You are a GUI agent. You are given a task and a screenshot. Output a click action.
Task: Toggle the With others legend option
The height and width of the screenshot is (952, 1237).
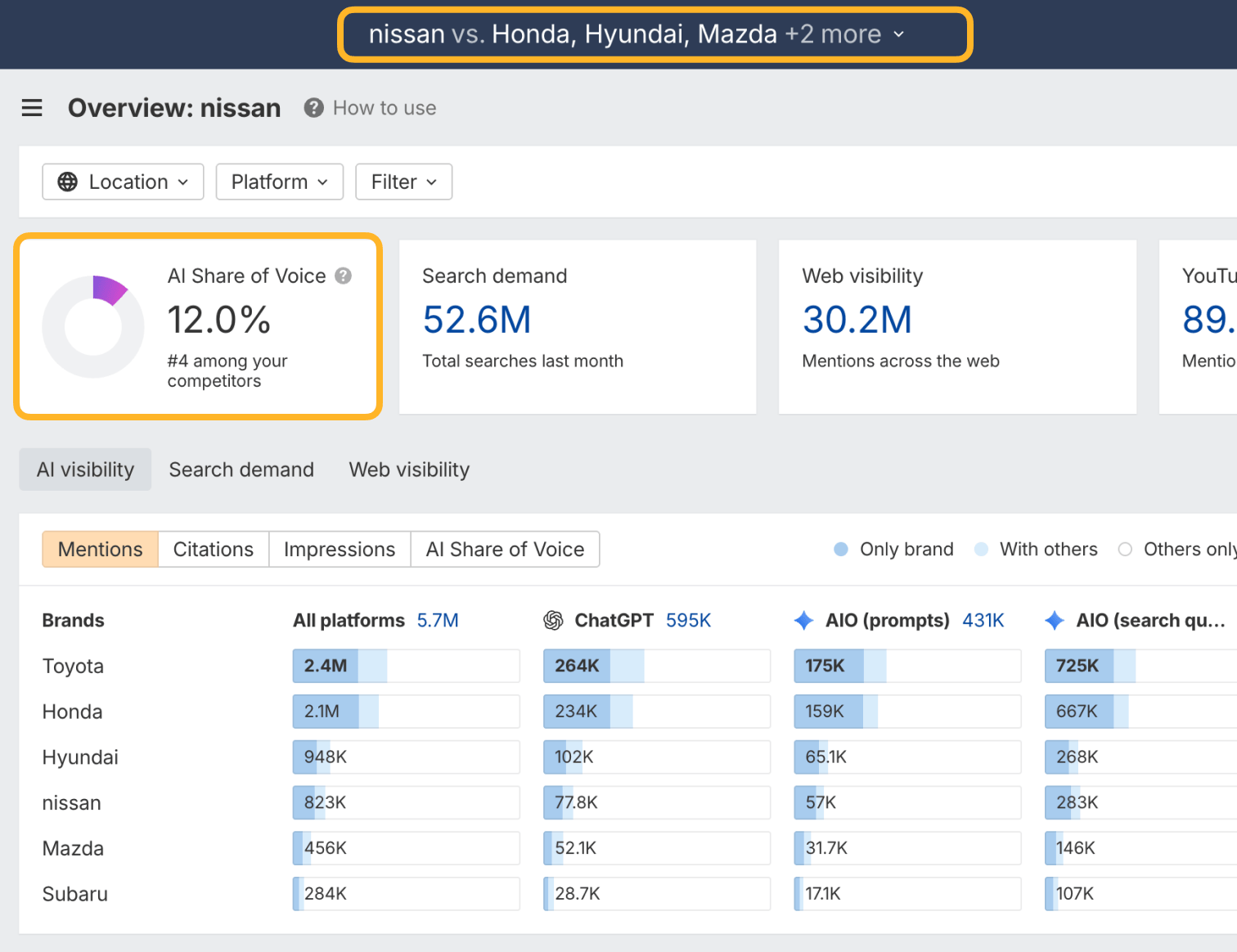1036,550
